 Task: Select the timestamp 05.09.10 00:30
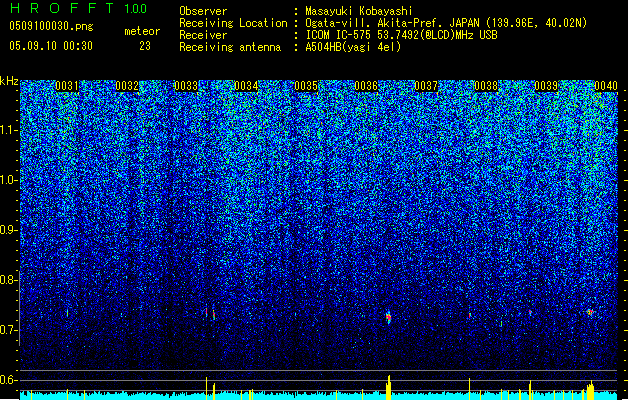click(51, 46)
